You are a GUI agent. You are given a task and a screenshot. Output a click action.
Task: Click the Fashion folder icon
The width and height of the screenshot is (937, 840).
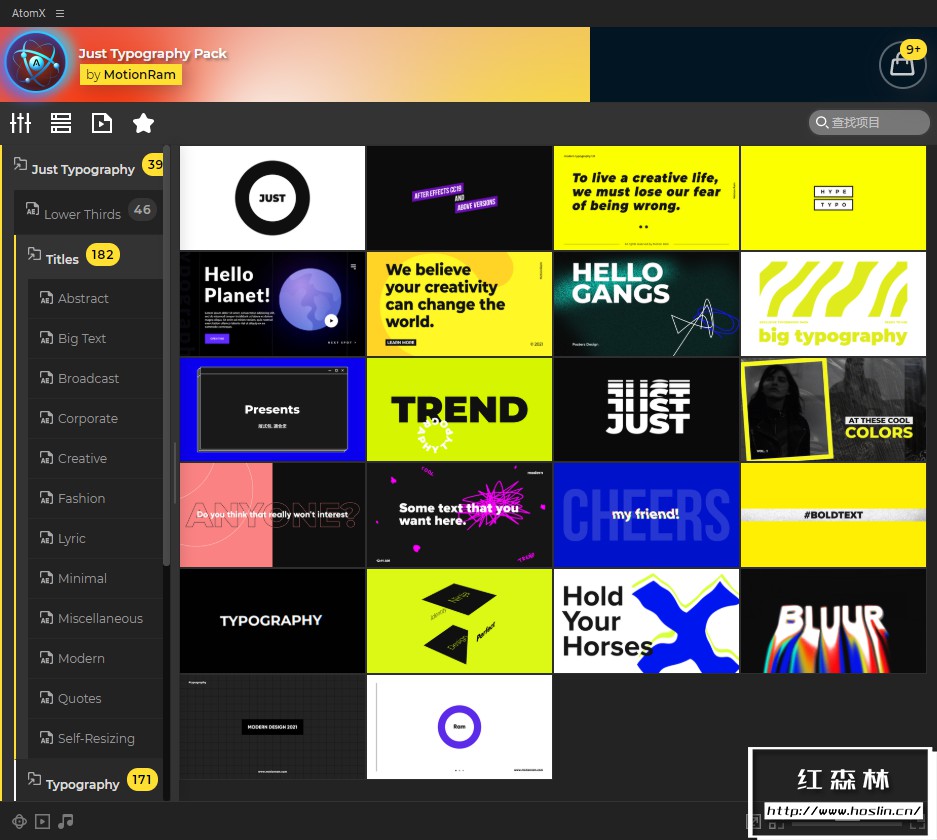[x=46, y=498]
